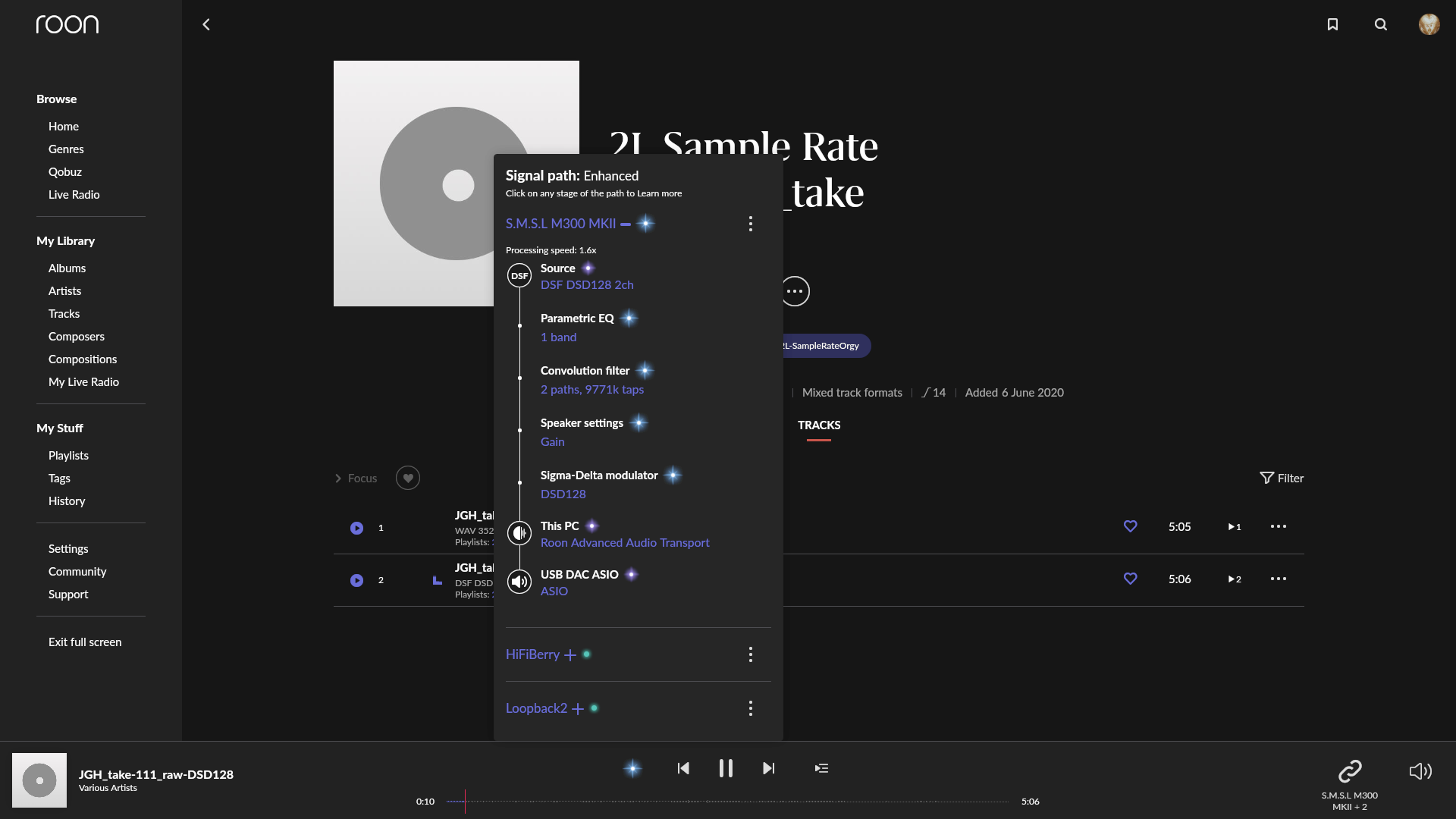The width and height of the screenshot is (1456, 819).
Task: Open zone grouping via the link icon
Action: pyautogui.click(x=1350, y=771)
